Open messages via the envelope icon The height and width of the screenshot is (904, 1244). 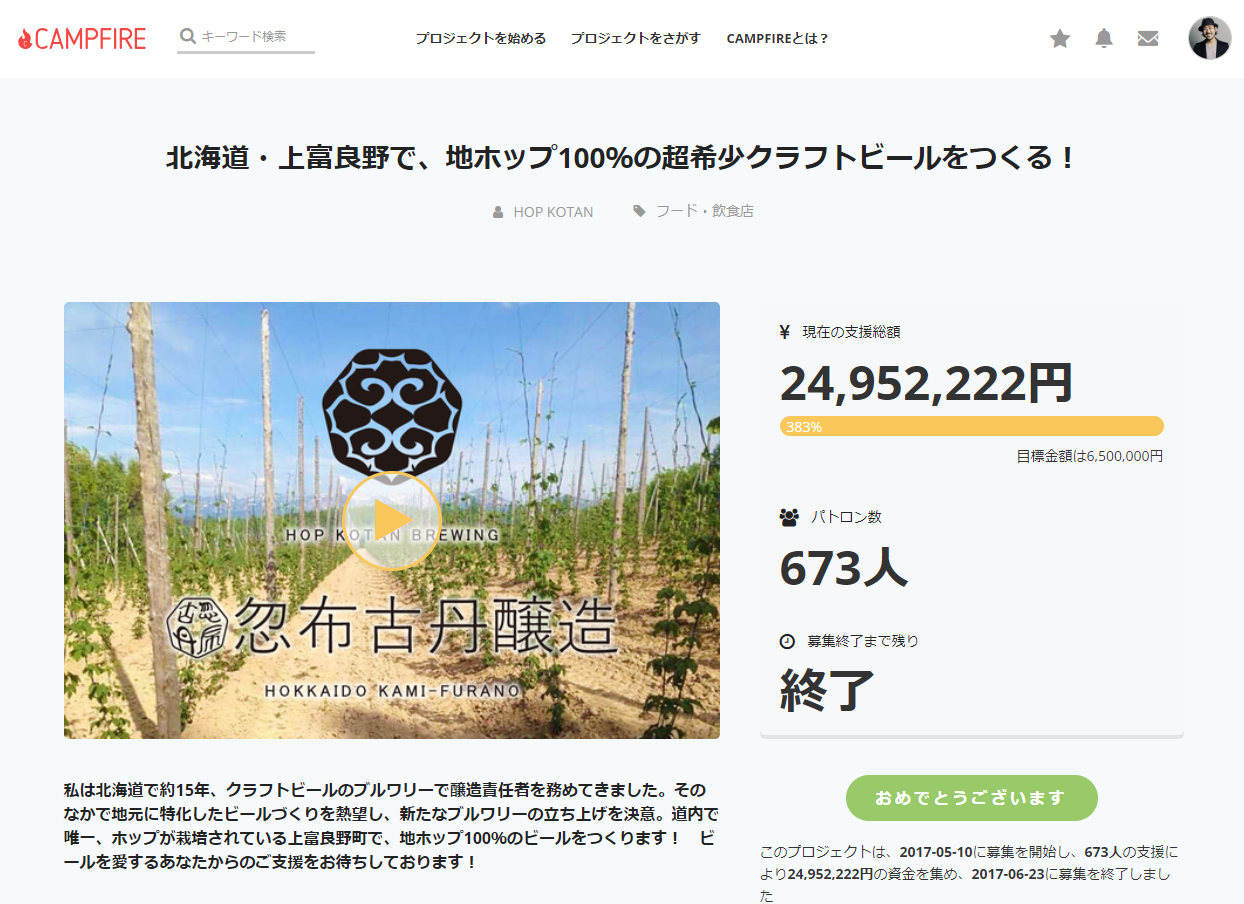point(1147,38)
